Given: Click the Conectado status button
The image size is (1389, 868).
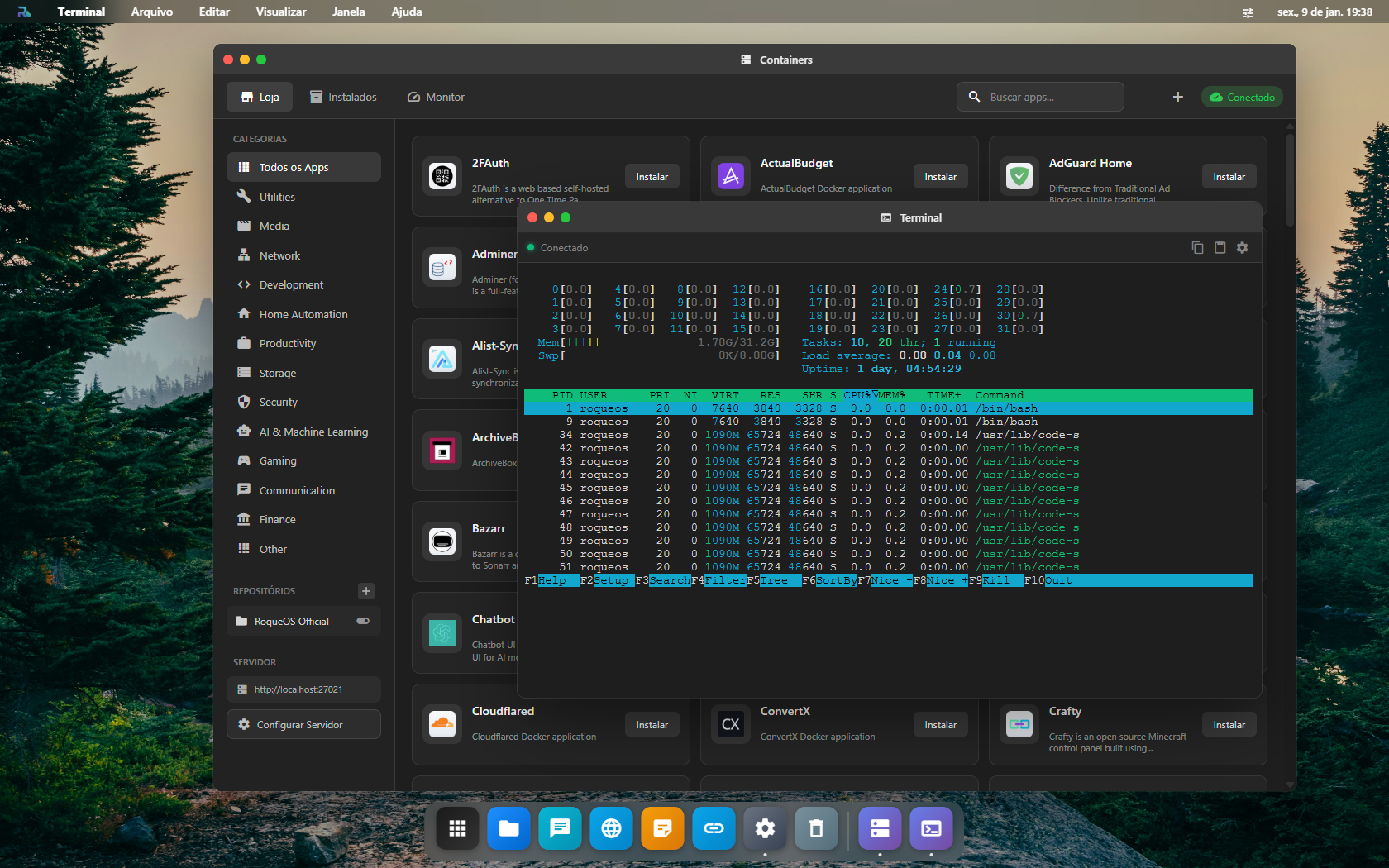Looking at the screenshot, I should click(x=1241, y=97).
